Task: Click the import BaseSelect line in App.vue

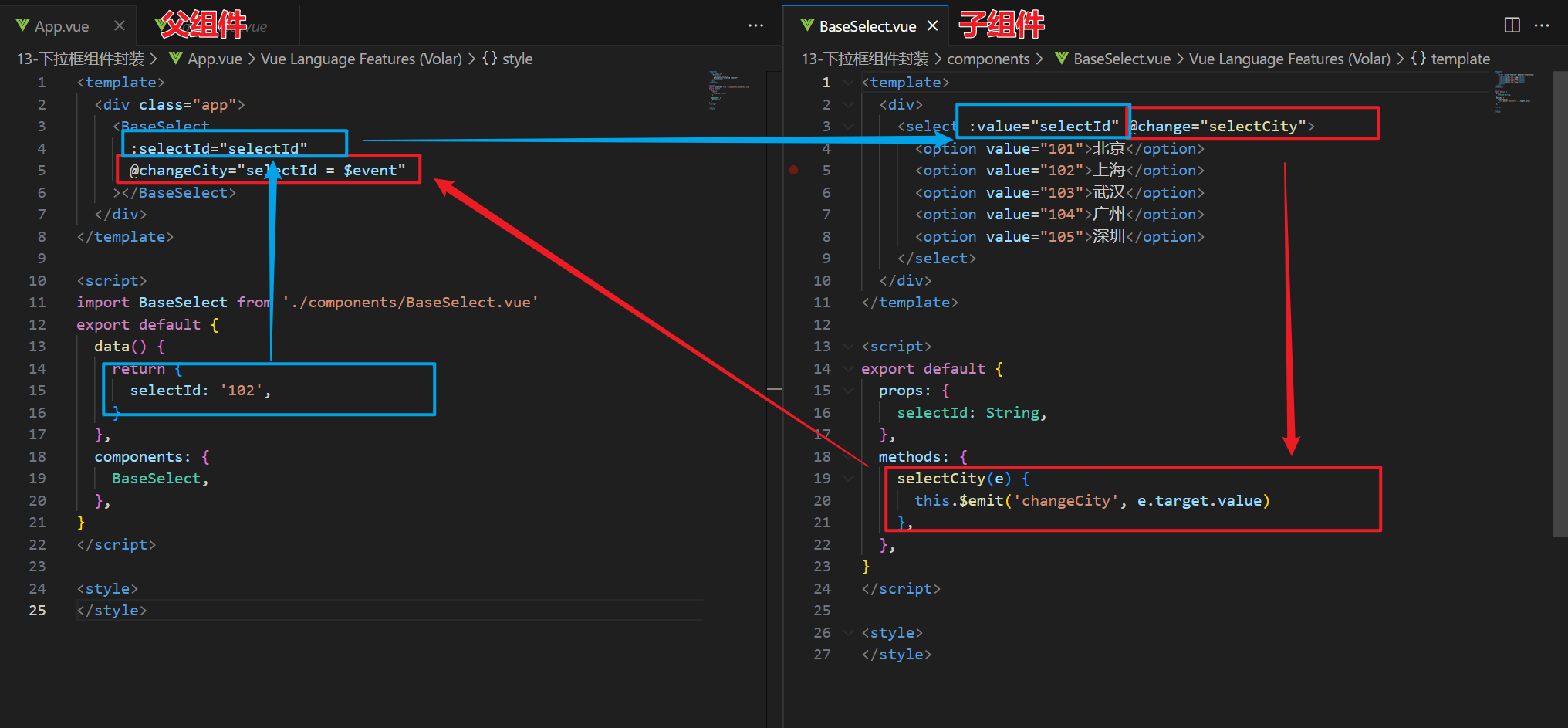Action: tap(307, 302)
